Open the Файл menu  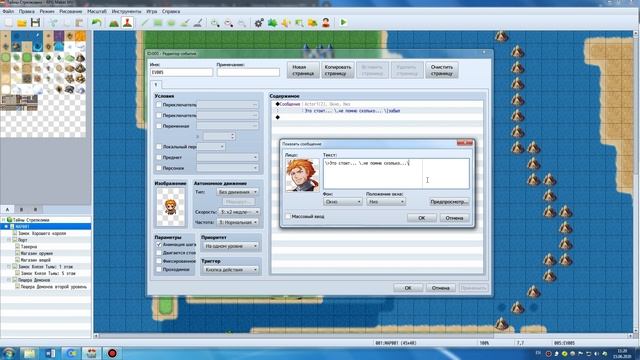8,11
